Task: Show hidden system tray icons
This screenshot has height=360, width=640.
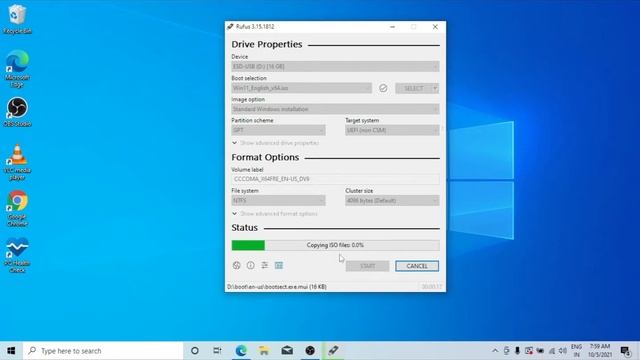Action: click(495, 351)
